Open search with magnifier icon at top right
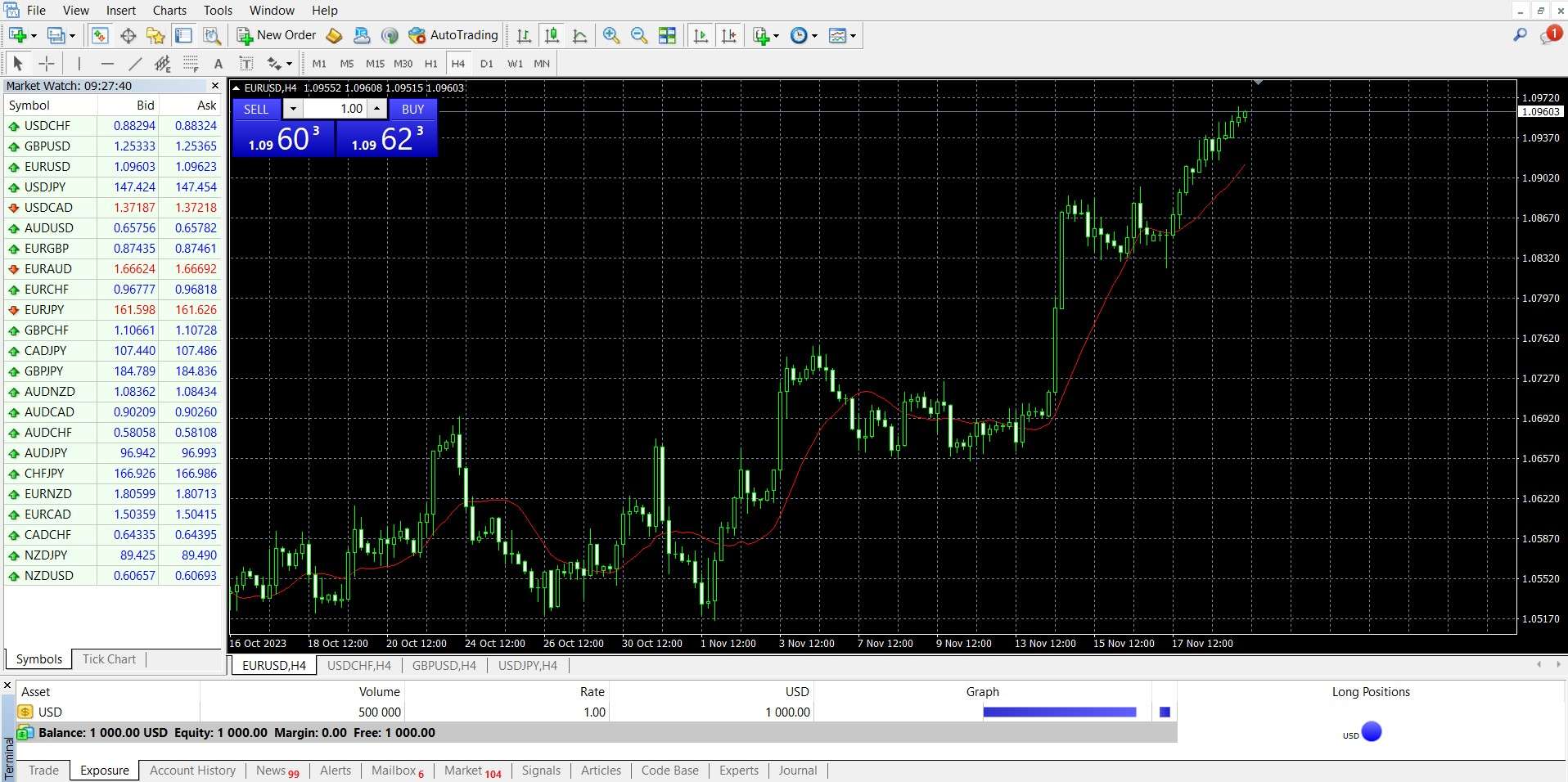The height and width of the screenshot is (782, 1568). (x=1520, y=35)
